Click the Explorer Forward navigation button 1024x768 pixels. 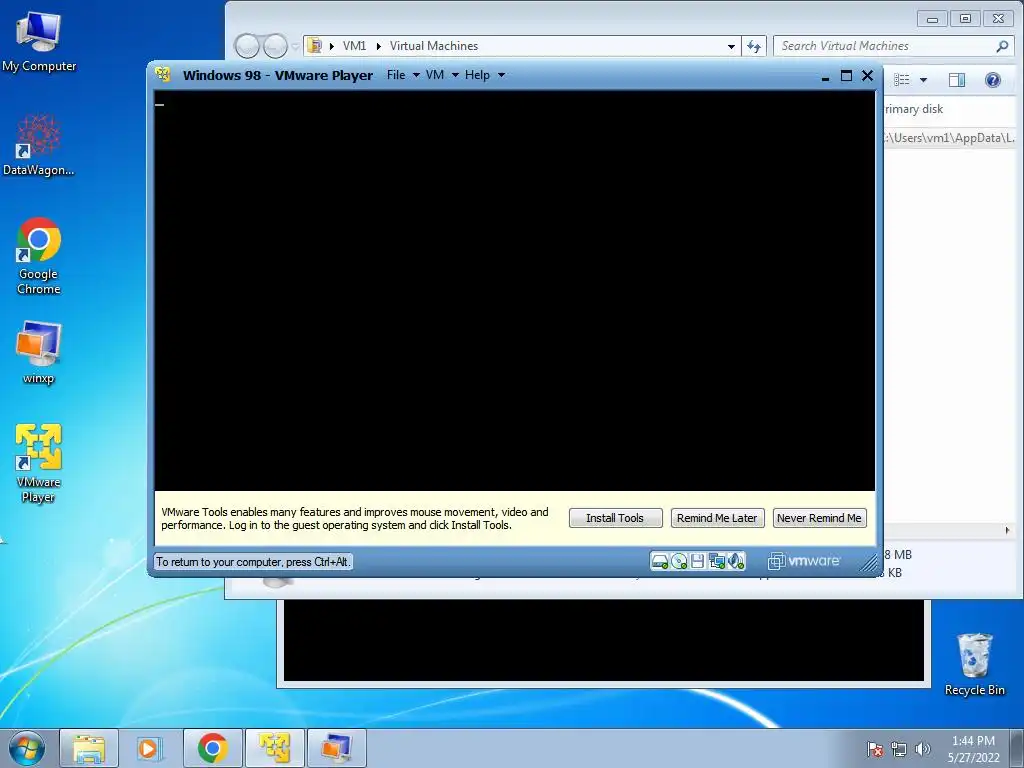(x=276, y=46)
